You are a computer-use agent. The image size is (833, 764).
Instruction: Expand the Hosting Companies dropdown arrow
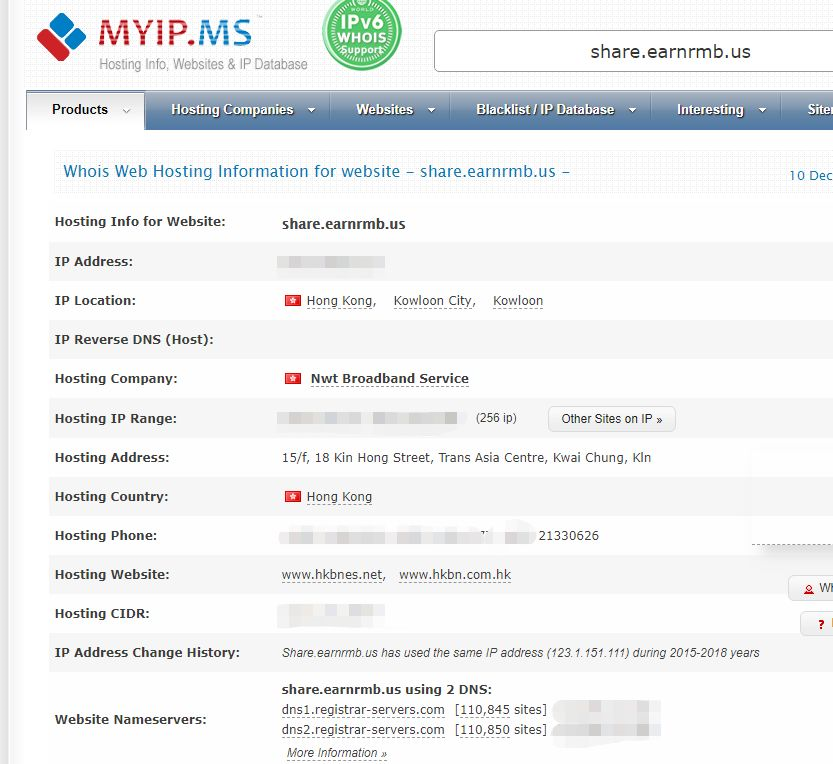pos(312,111)
